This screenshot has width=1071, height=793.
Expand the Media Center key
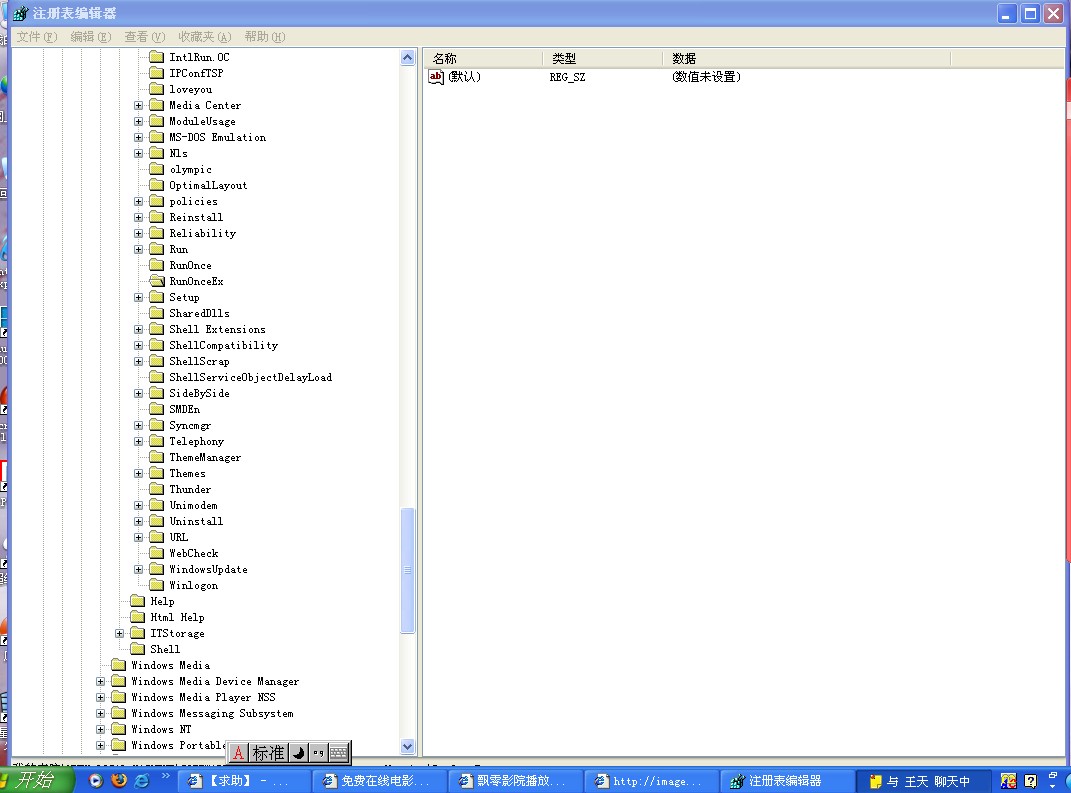pos(139,105)
